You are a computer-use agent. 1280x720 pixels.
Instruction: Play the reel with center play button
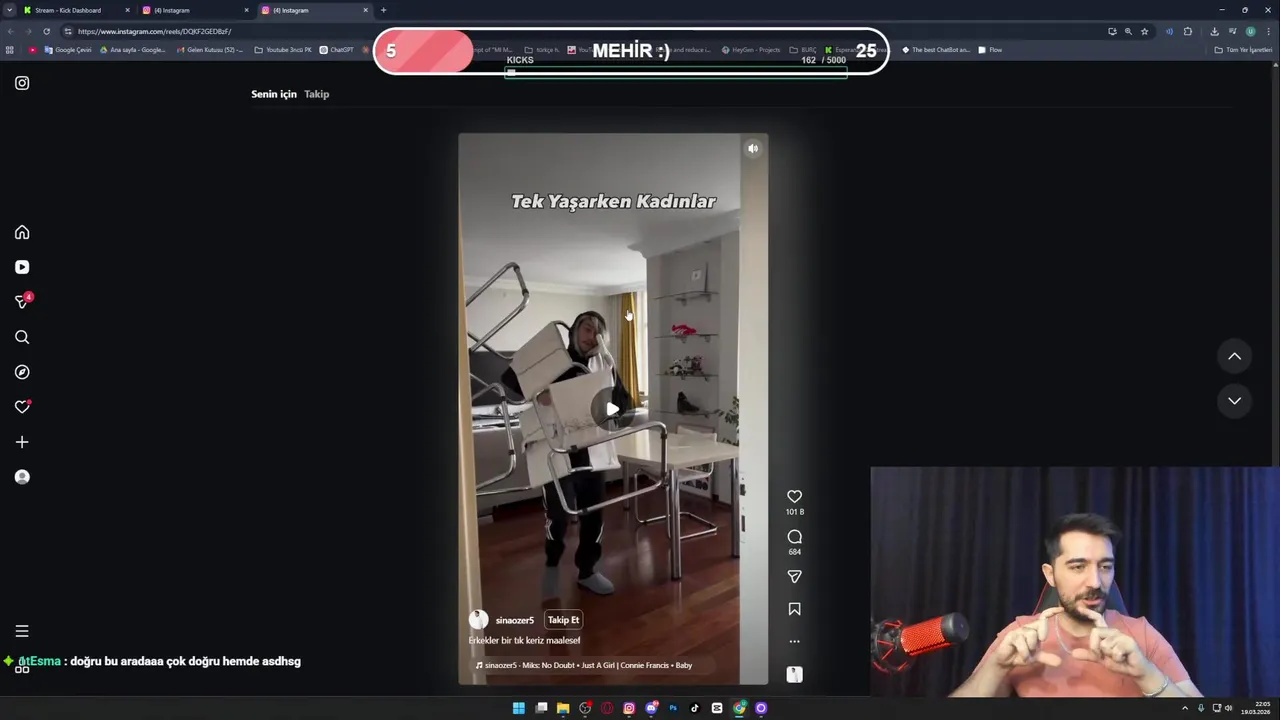(612, 409)
